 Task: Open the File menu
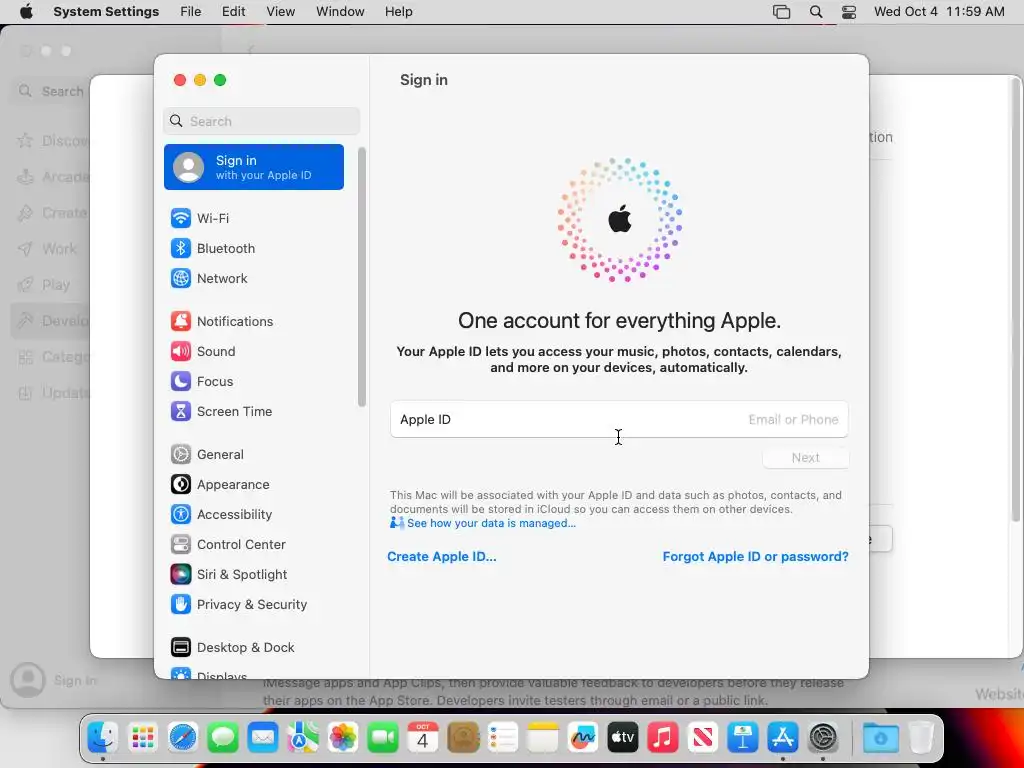(x=191, y=12)
